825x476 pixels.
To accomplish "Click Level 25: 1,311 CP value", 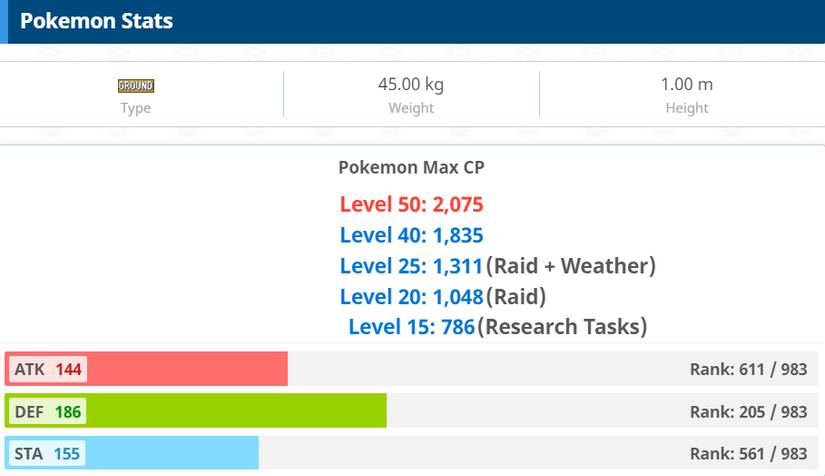I will pos(411,266).
